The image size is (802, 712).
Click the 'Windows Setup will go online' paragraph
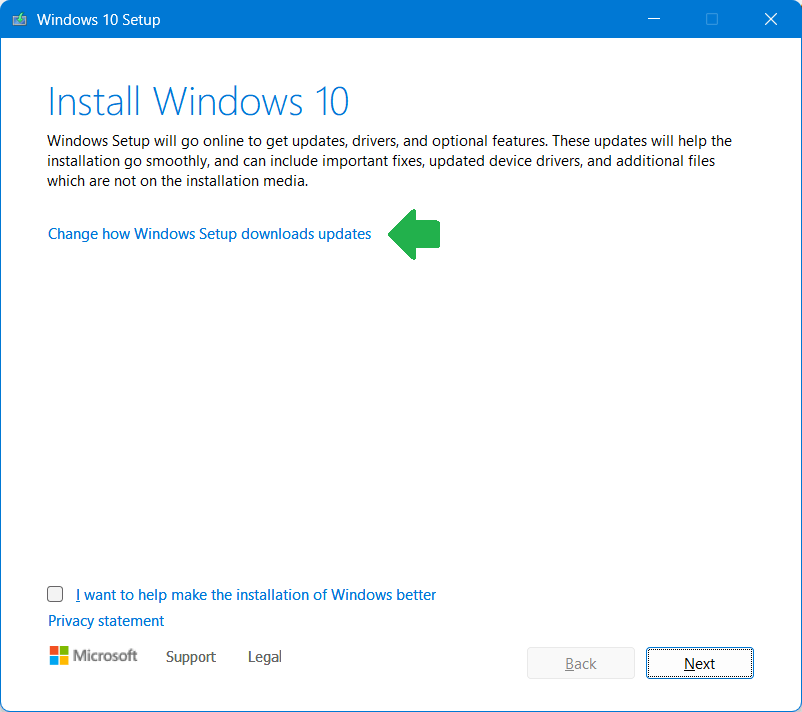point(389,161)
